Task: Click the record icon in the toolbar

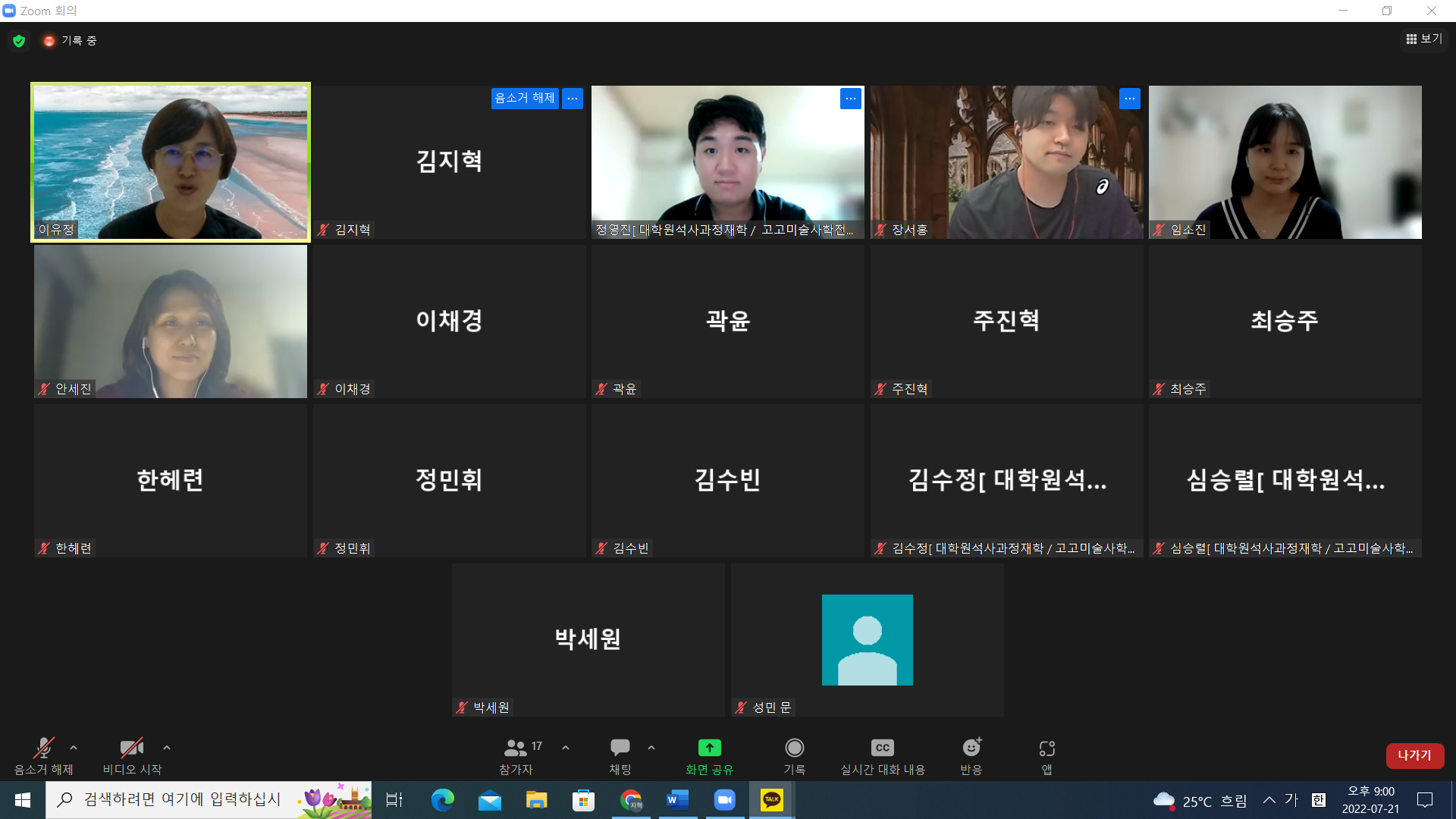Action: coord(794,748)
